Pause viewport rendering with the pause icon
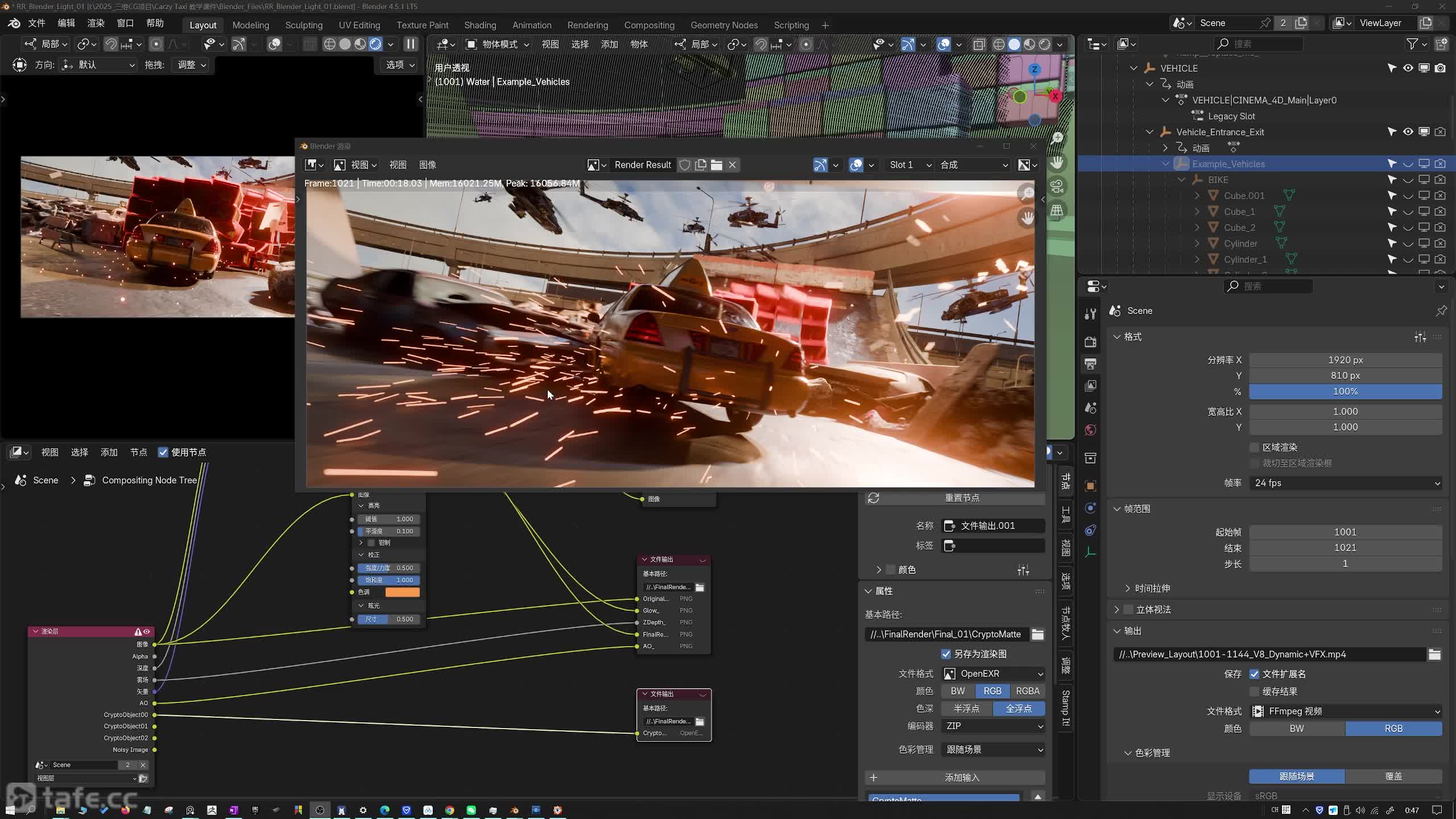Screen dimensions: 1456x819 [411, 44]
